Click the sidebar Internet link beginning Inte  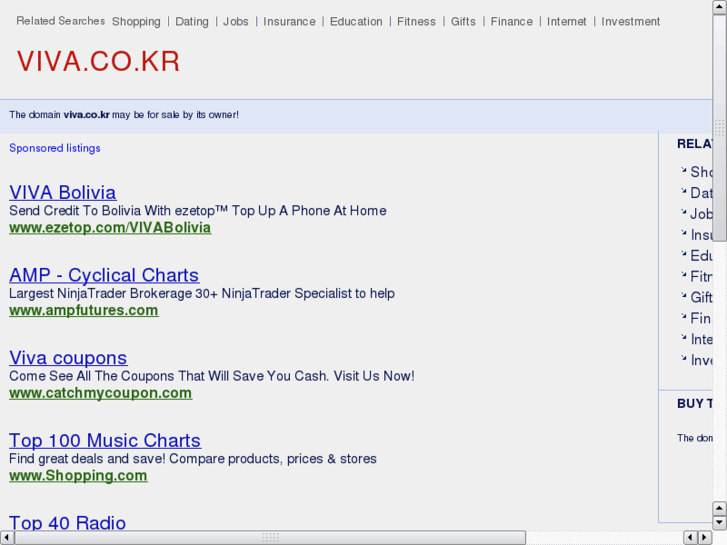click(x=701, y=340)
